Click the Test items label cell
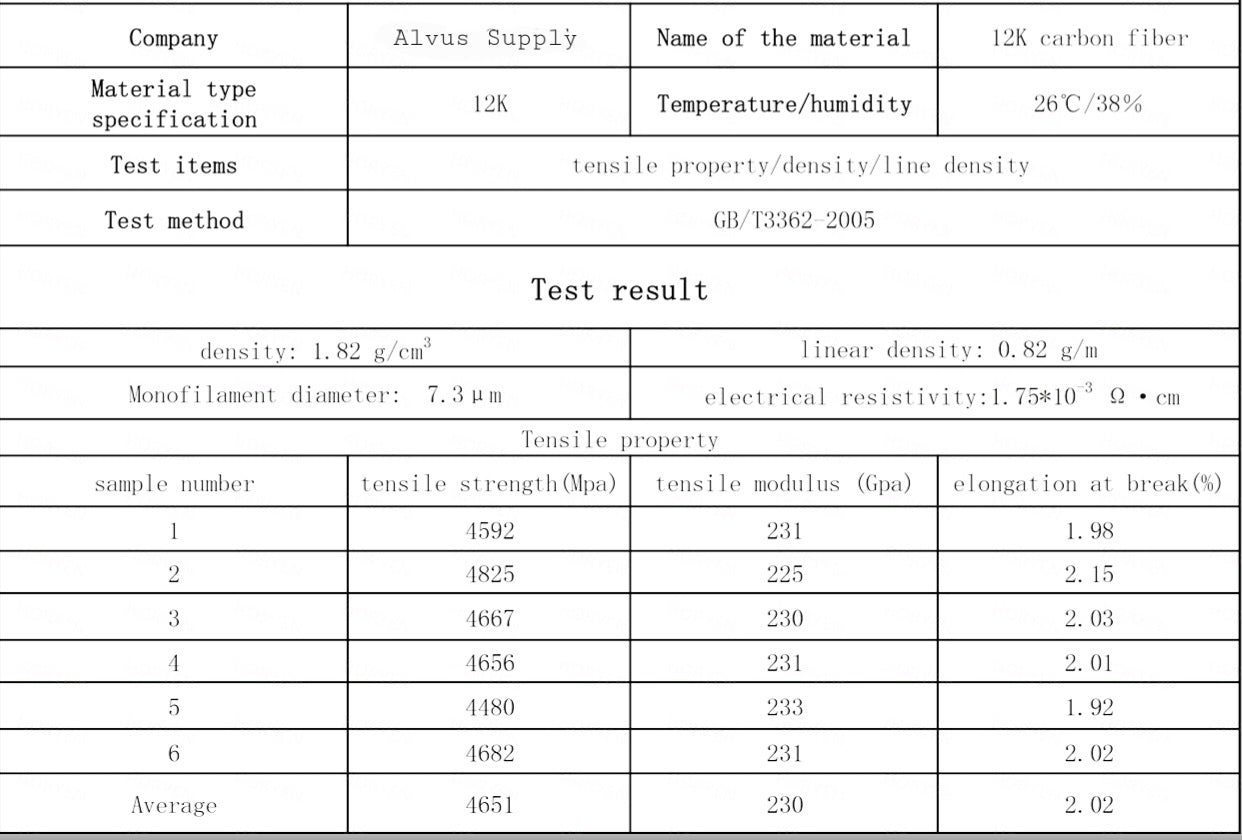 point(174,165)
